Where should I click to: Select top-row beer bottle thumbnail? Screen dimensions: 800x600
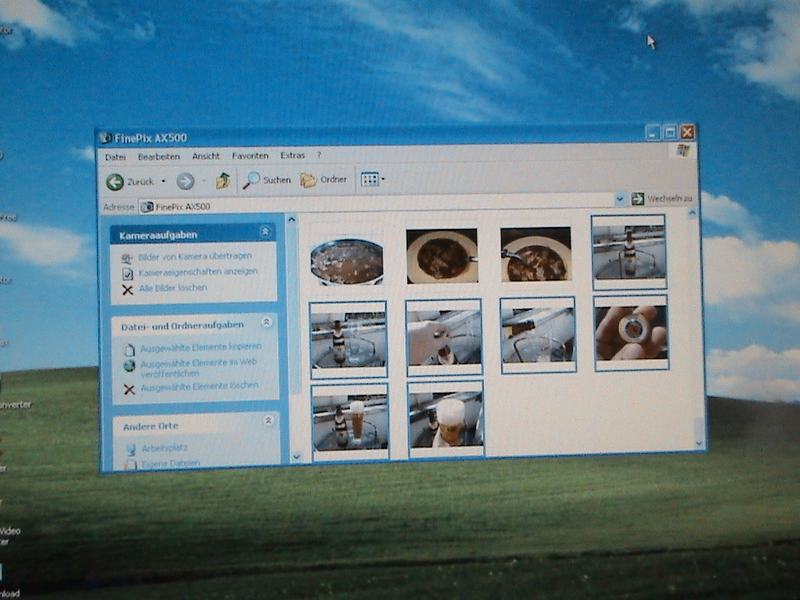click(629, 252)
